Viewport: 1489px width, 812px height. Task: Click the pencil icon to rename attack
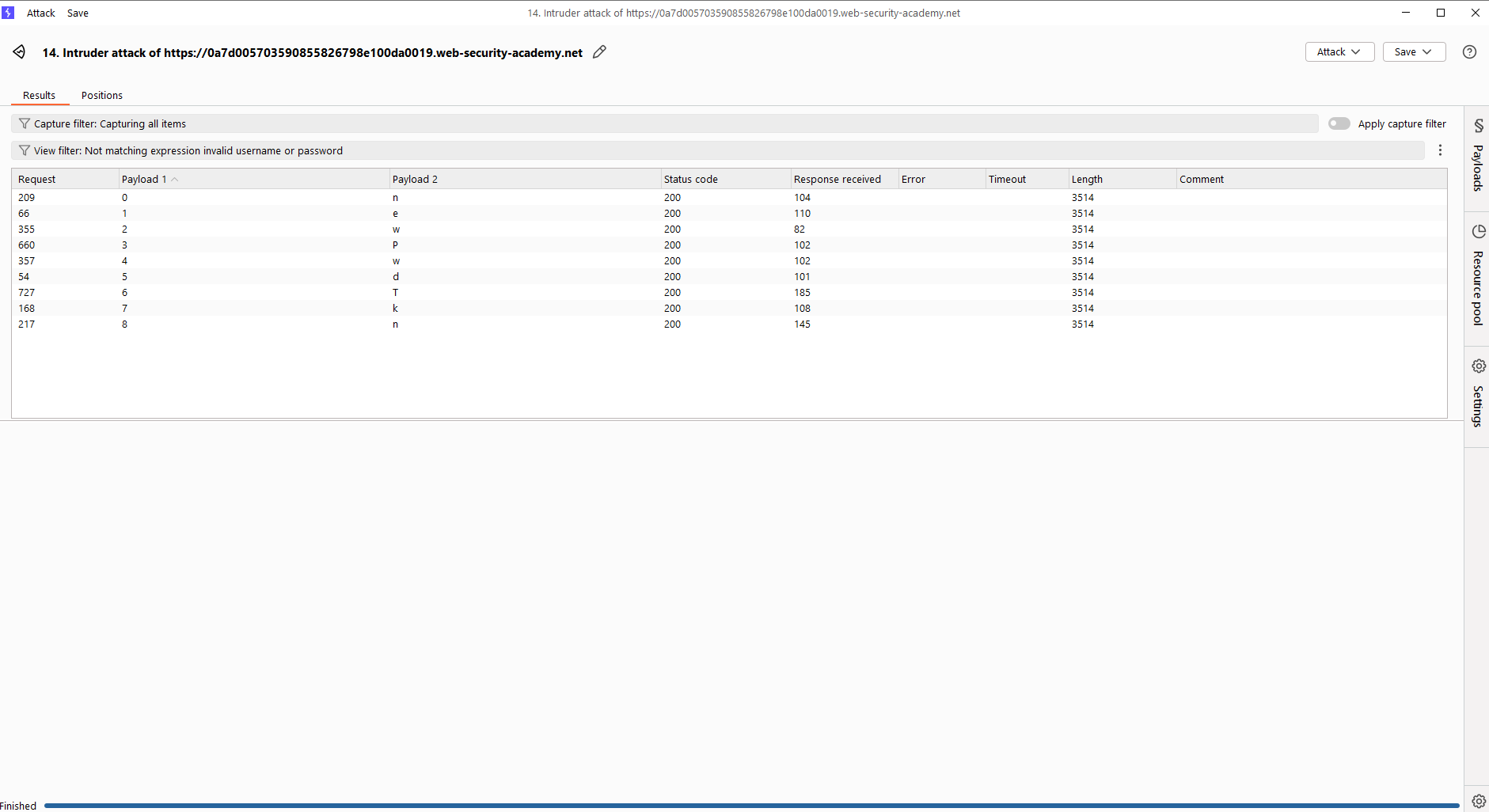[x=599, y=52]
